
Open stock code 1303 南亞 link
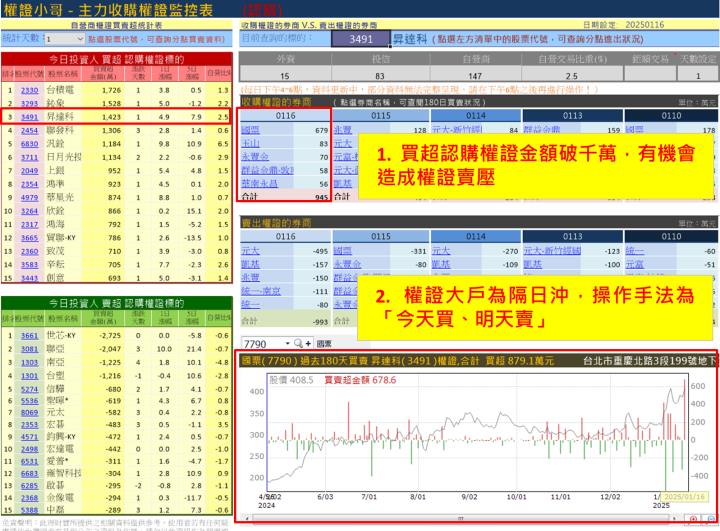pos(29,362)
